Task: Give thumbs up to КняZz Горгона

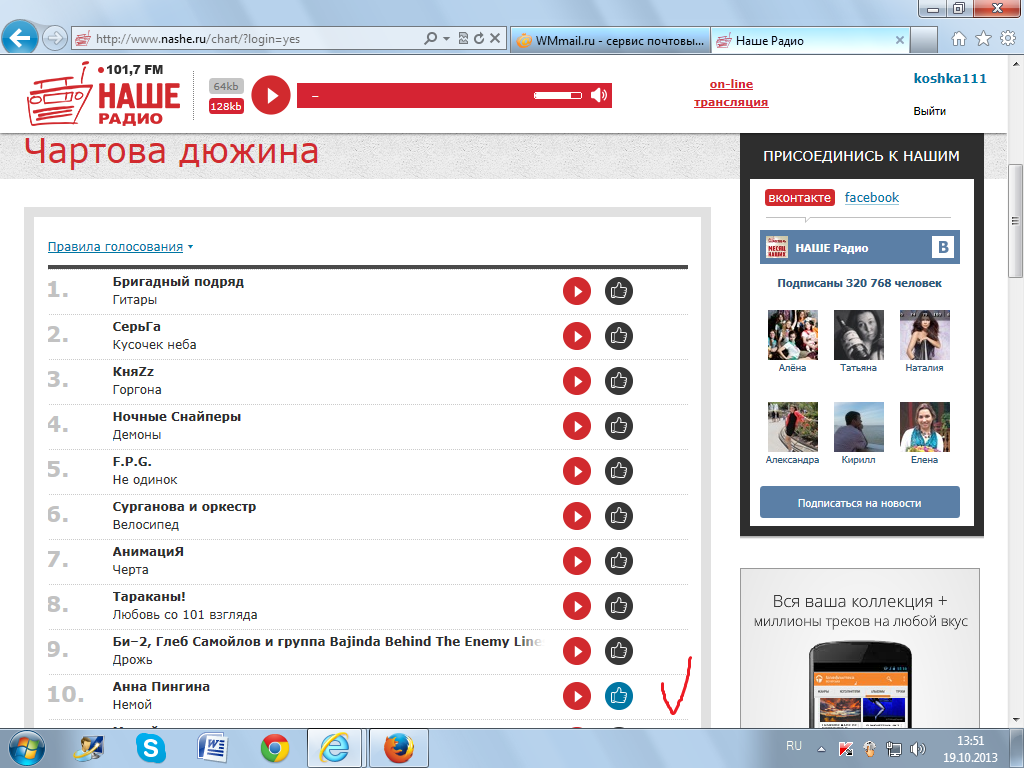Action: point(618,381)
